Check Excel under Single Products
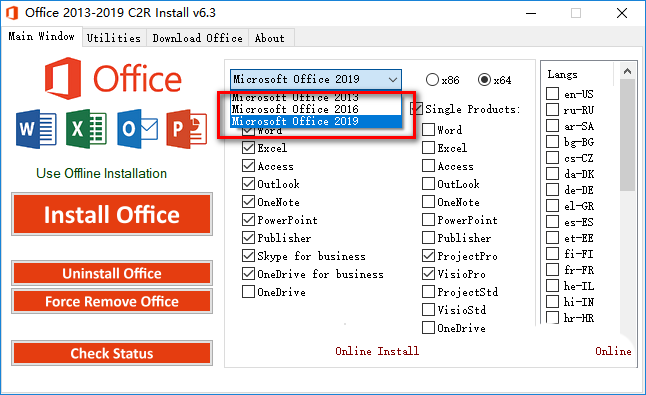The width and height of the screenshot is (646, 395). [x=428, y=147]
